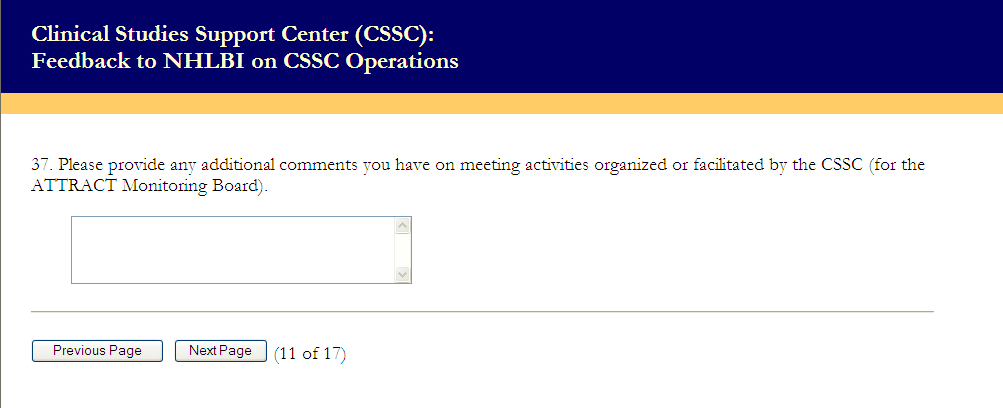Click the horizontal divider line above the buttons
The height and width of the screenshot is (408, 1003).
482,312
